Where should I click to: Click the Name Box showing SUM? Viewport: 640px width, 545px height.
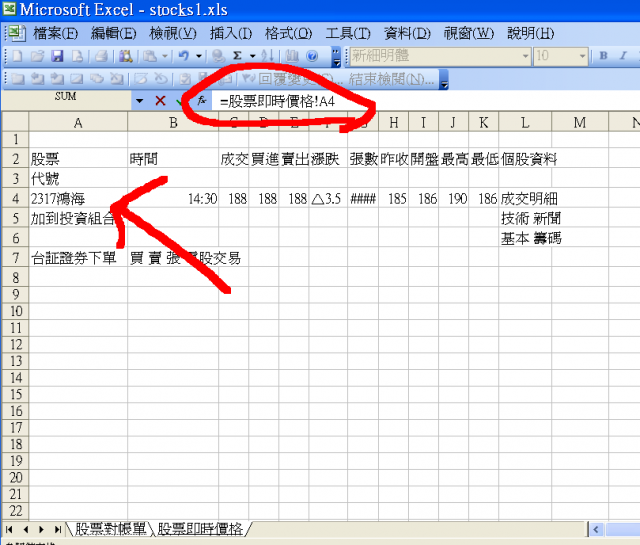tap(66, 98)
